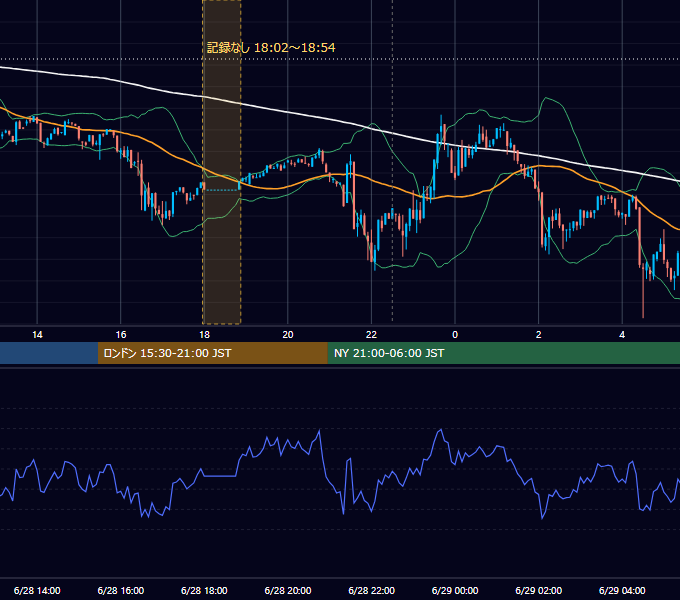Click the '記録なし 18:02～18:54' gap label

(x=271, y=48)
